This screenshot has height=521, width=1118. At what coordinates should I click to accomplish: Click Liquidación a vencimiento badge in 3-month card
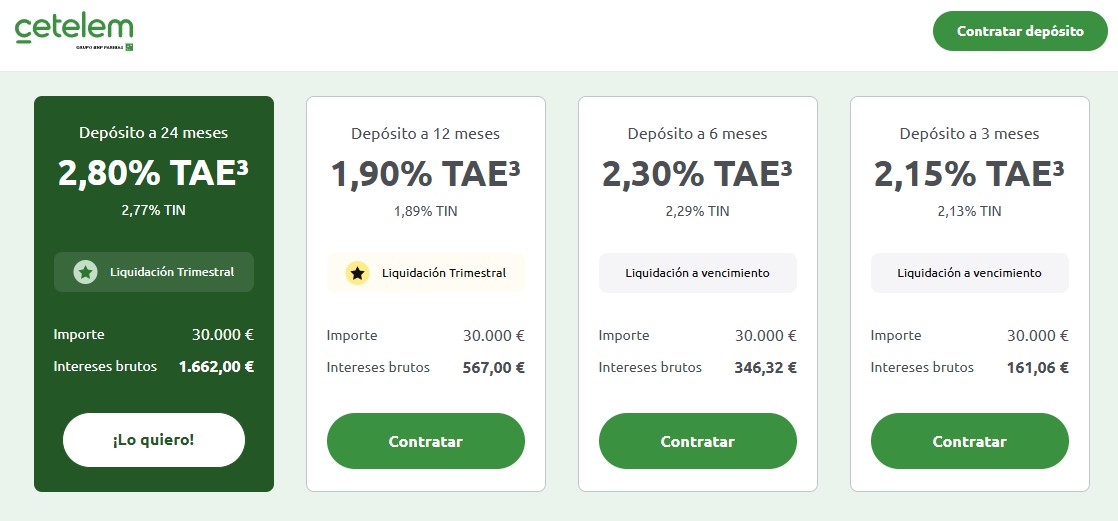coord(969,273)
